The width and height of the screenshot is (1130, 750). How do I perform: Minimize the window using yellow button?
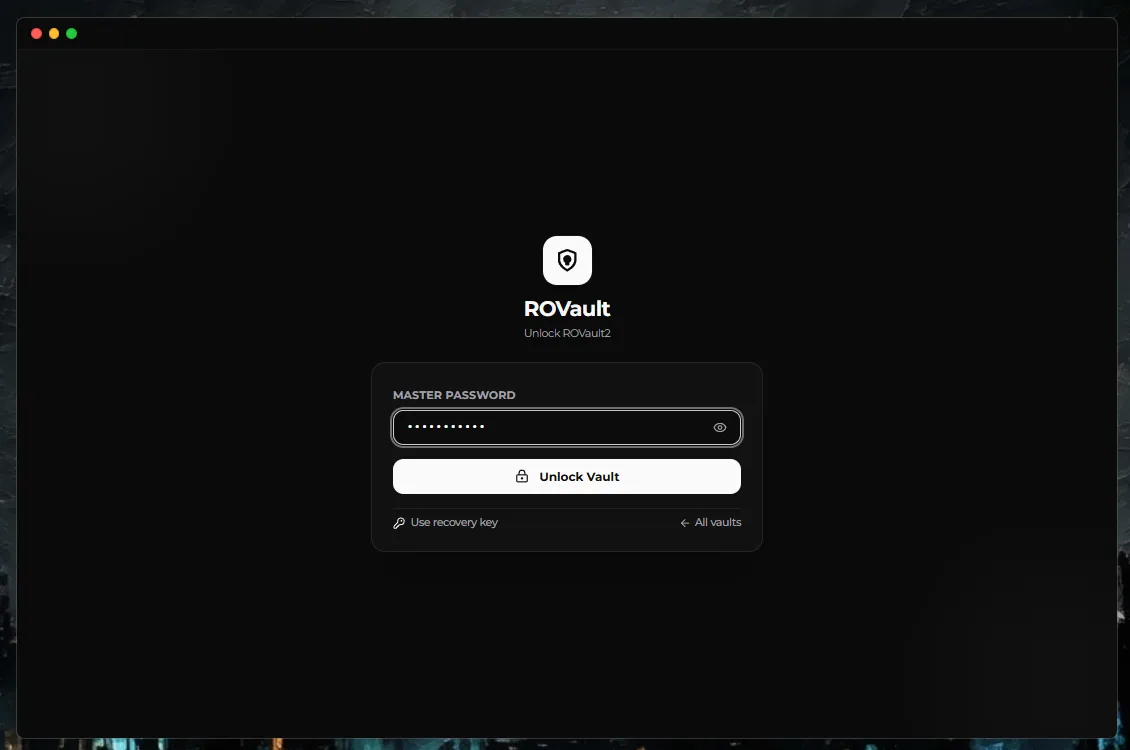[54, 33]
